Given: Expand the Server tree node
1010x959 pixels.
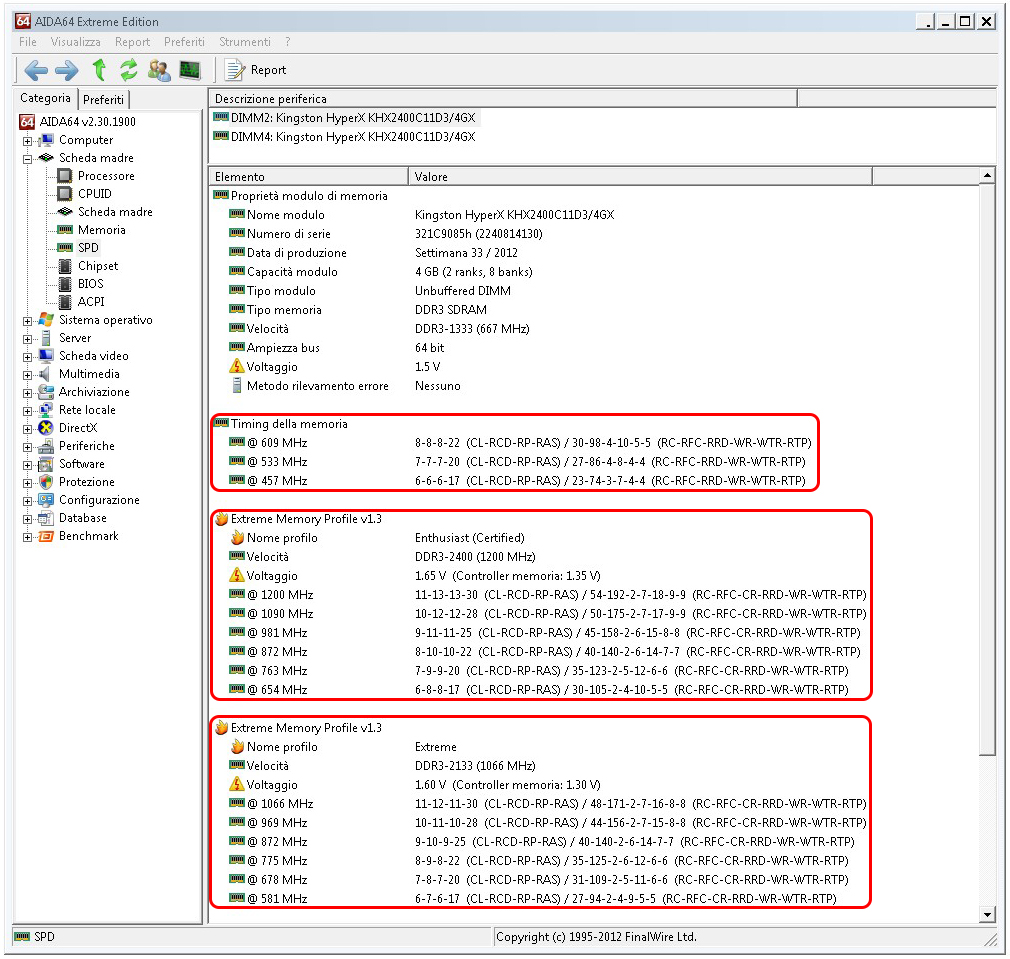Looking at the screenshot, I should tap(27, 339).
